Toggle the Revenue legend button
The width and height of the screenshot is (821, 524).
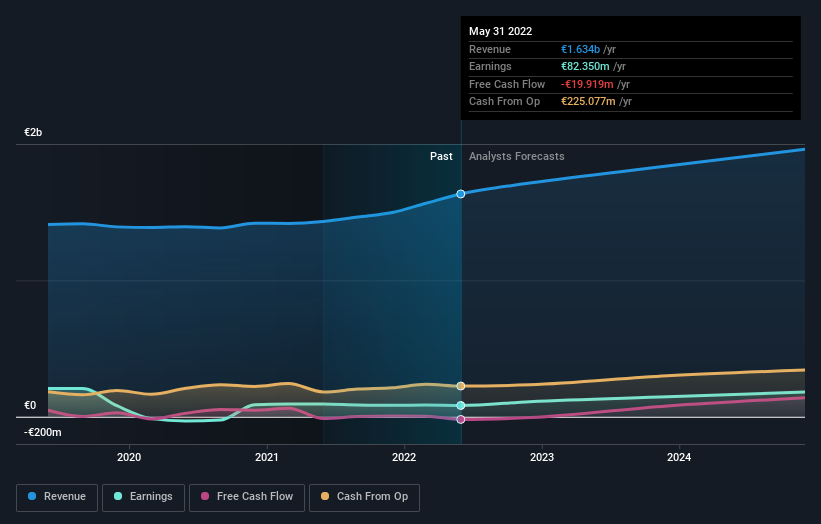click(57, 497)
